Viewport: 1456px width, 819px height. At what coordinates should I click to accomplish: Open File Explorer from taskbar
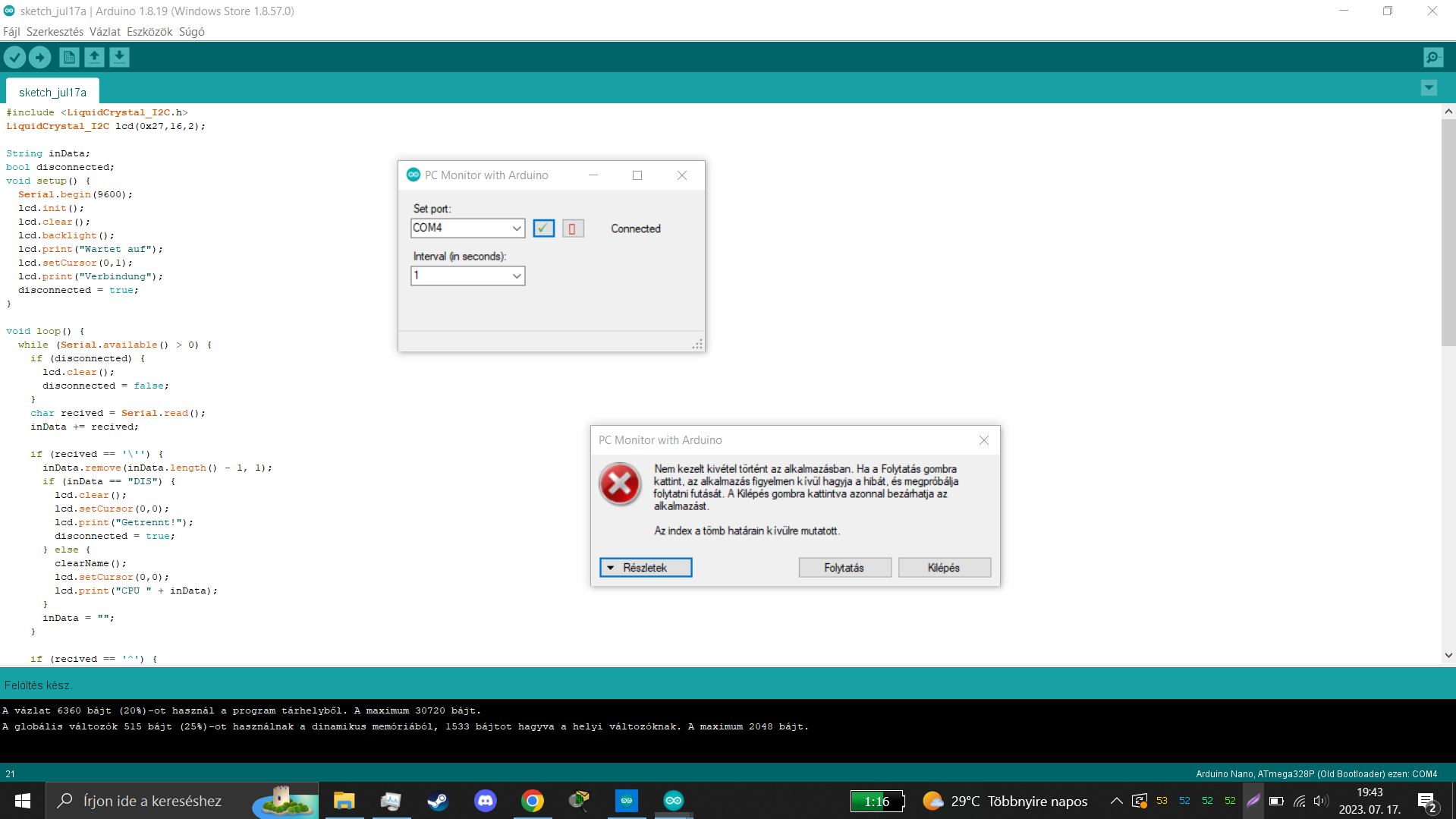(x=344, y=801)
